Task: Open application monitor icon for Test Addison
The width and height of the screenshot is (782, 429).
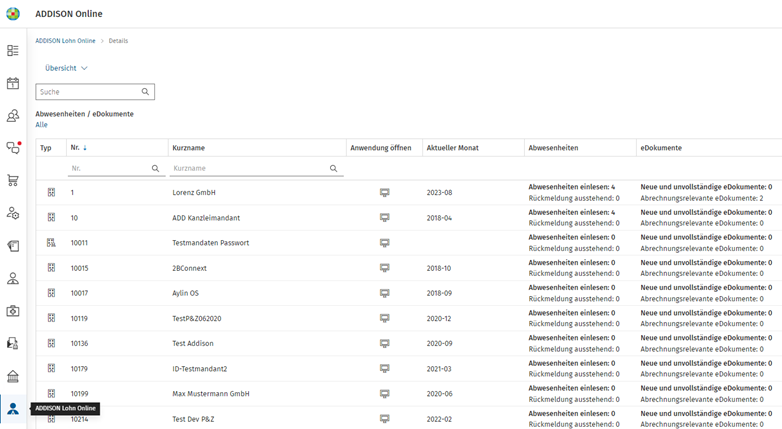Action: coord(385,344)
